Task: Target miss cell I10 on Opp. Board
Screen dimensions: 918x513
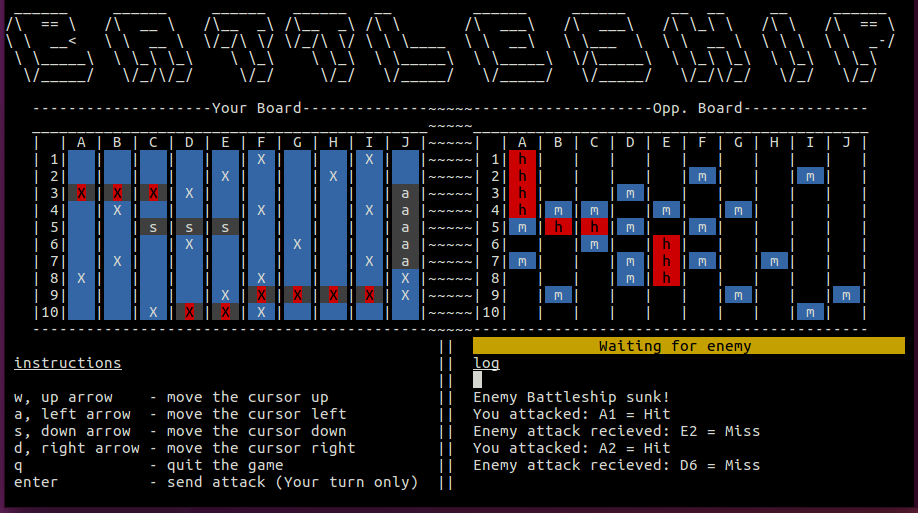Action: pyautogui.click(x=810, y=312)
